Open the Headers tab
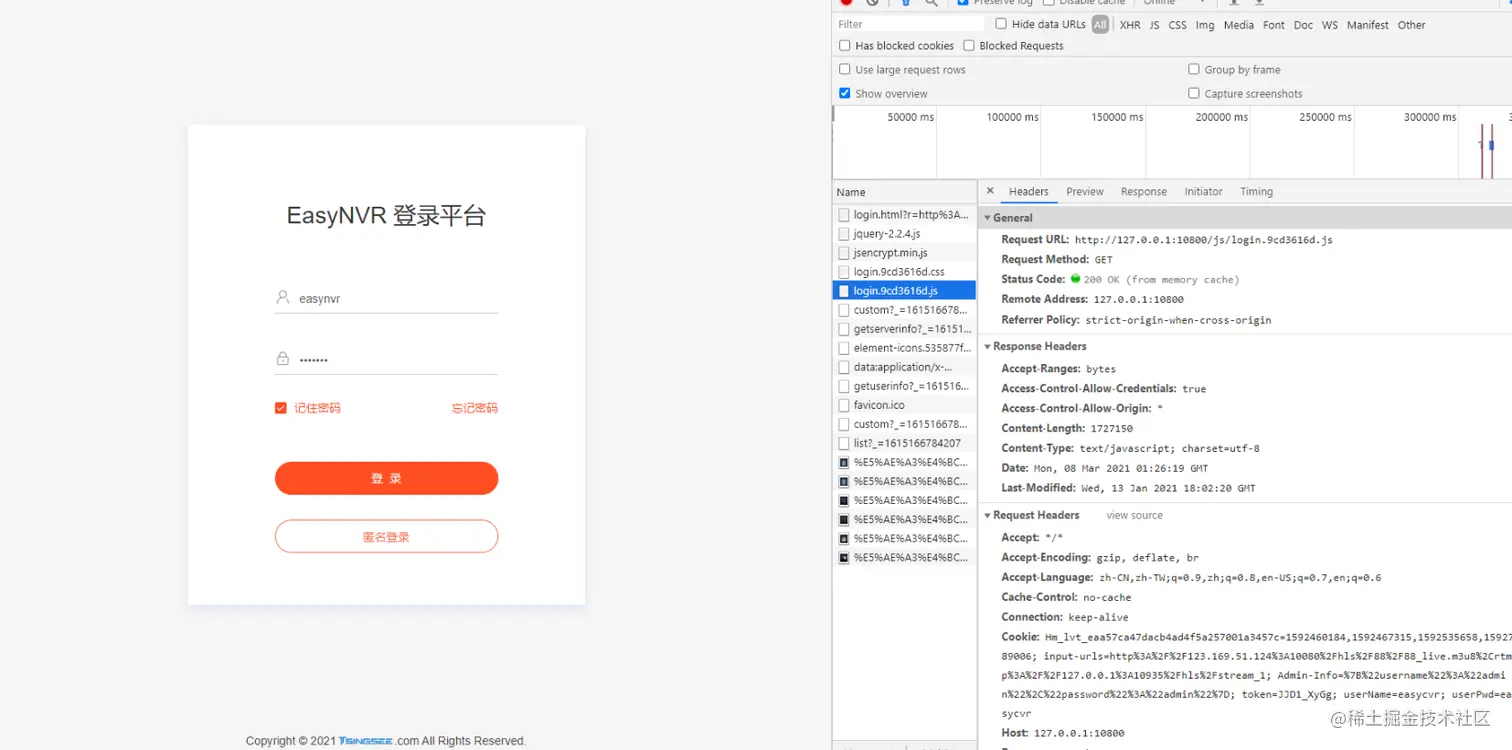1512x750 pixels. pos(1028,192)
